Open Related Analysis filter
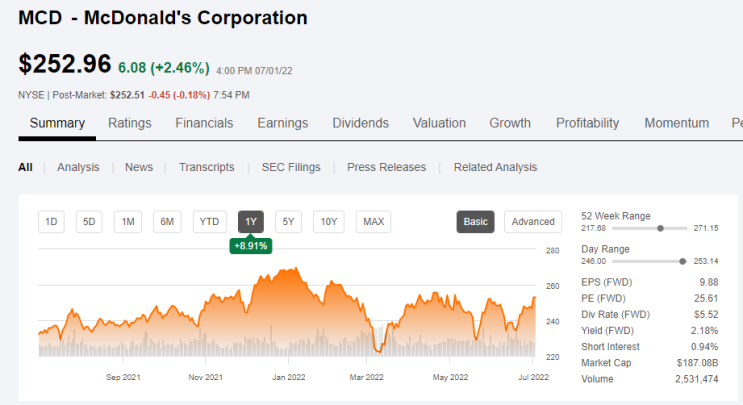 coord(495,167)
